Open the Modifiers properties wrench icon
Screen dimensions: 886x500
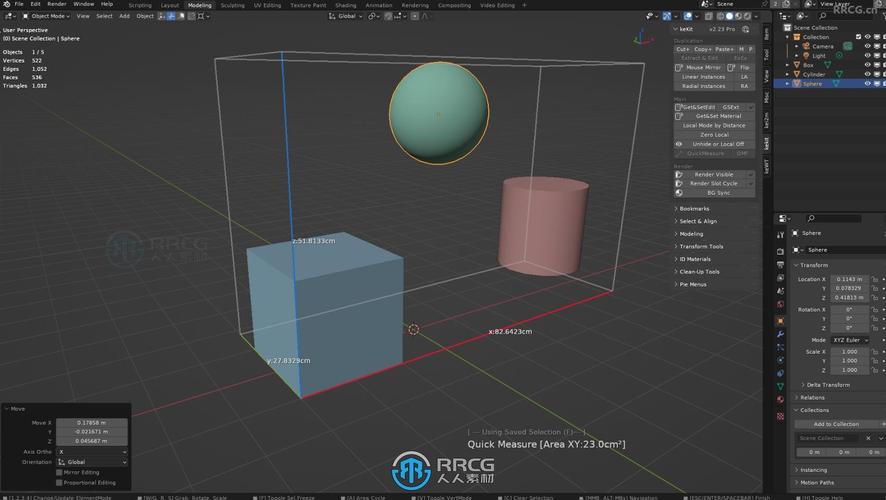click(x=780, y=334)
